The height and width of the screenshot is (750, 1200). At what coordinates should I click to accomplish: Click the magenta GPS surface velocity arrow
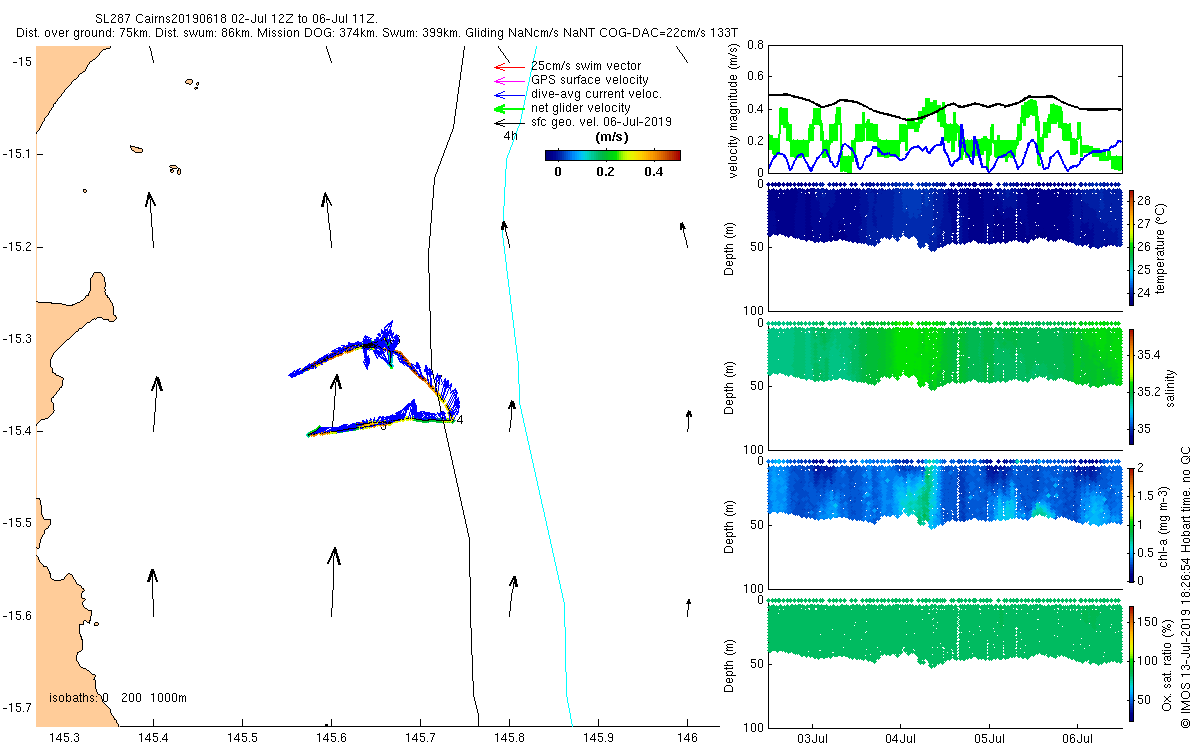click(510, 80)
